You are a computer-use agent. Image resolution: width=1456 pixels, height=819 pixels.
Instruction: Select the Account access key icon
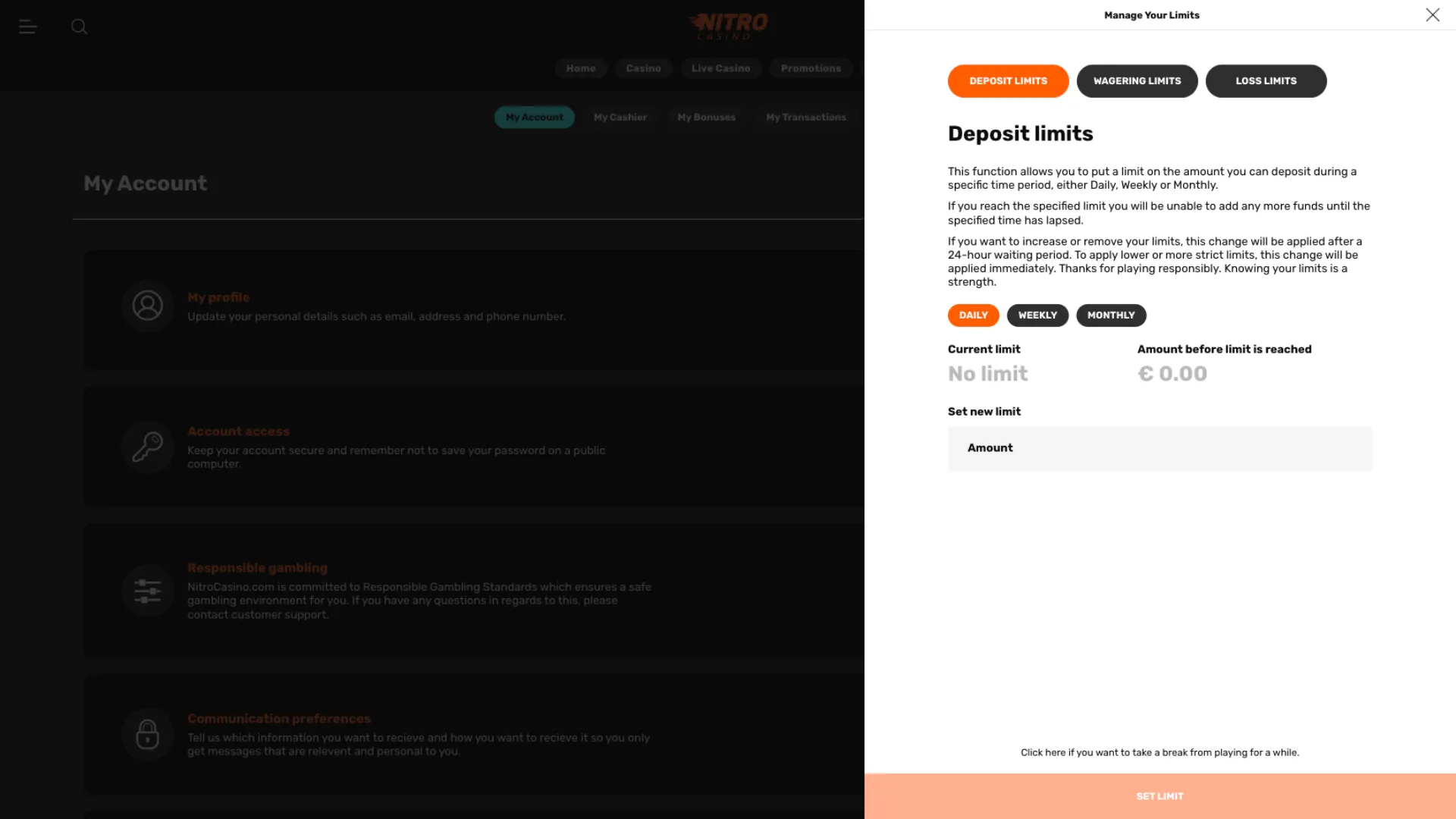pos(147,447)
